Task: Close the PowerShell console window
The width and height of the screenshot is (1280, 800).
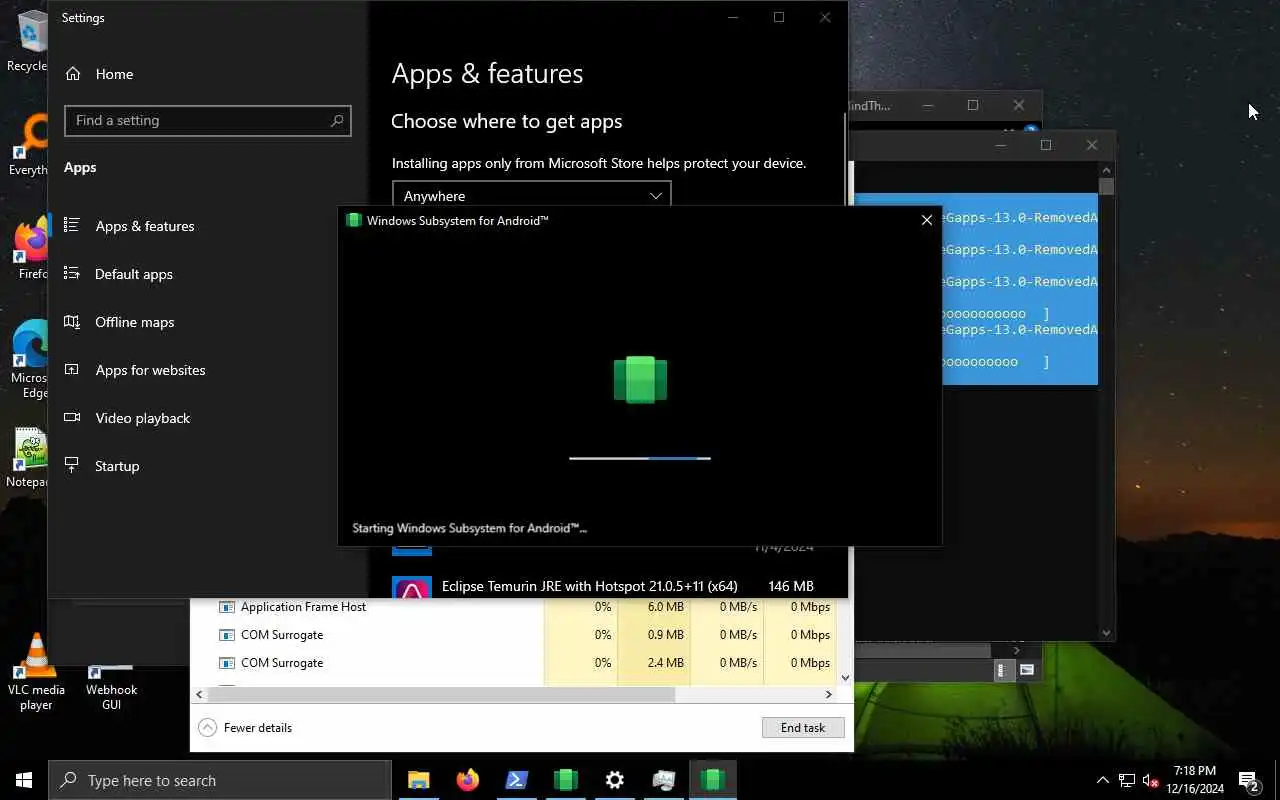Action: pyautogui.click(x=1092, y=145)
